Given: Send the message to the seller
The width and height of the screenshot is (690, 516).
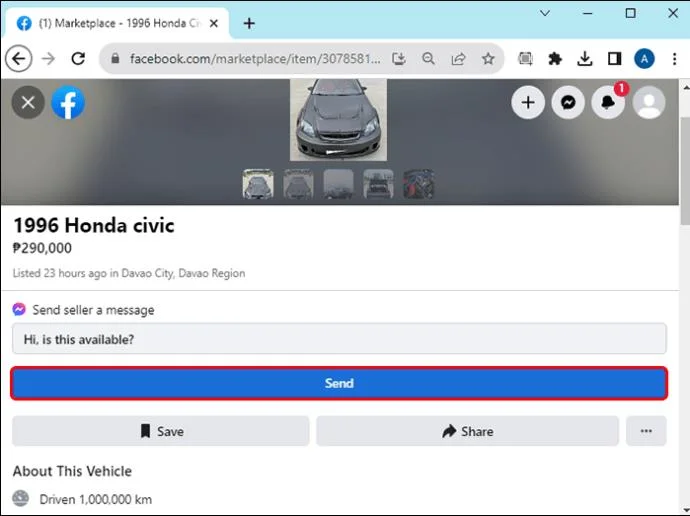Looking at the screenshot, I should 339,383.
